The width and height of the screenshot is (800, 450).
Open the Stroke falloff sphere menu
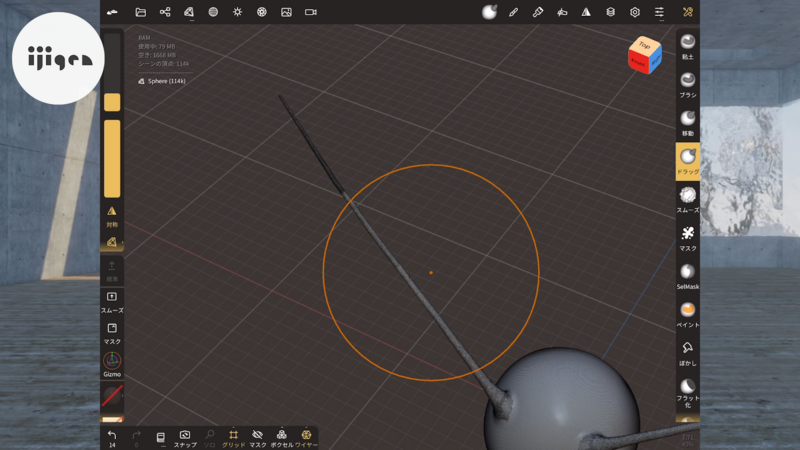point(489,12)
